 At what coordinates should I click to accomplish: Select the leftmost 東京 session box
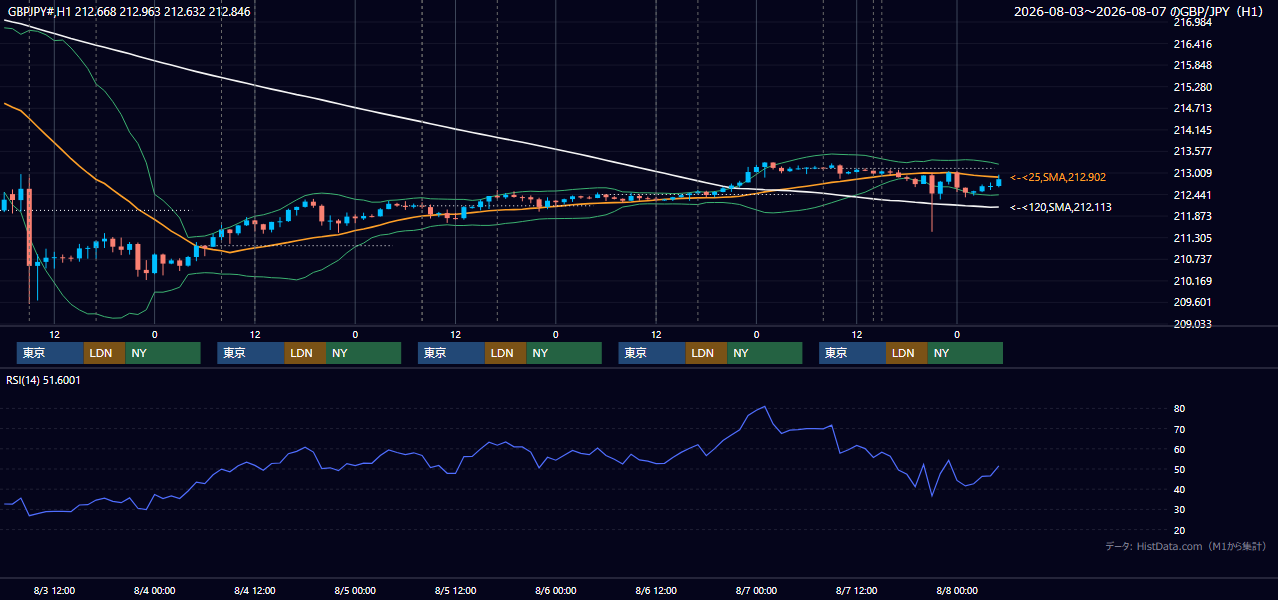click(x=50, y=353)
